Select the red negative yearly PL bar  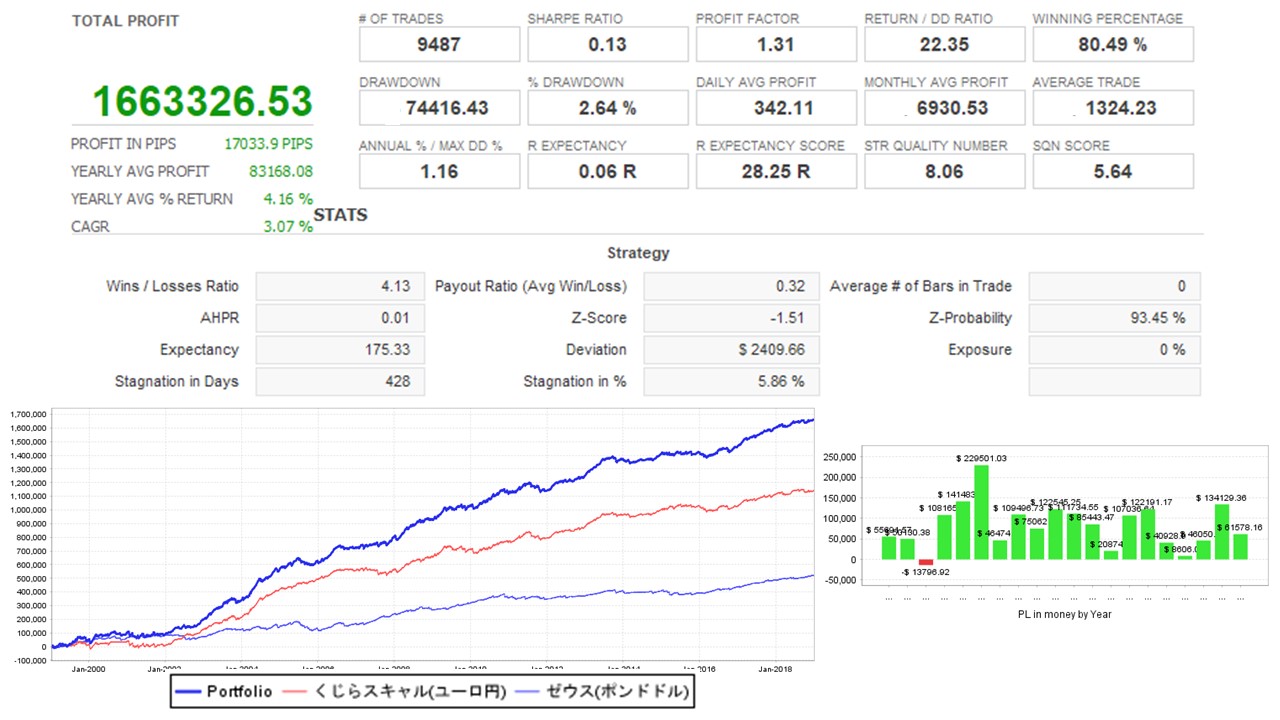pos(926,563)
